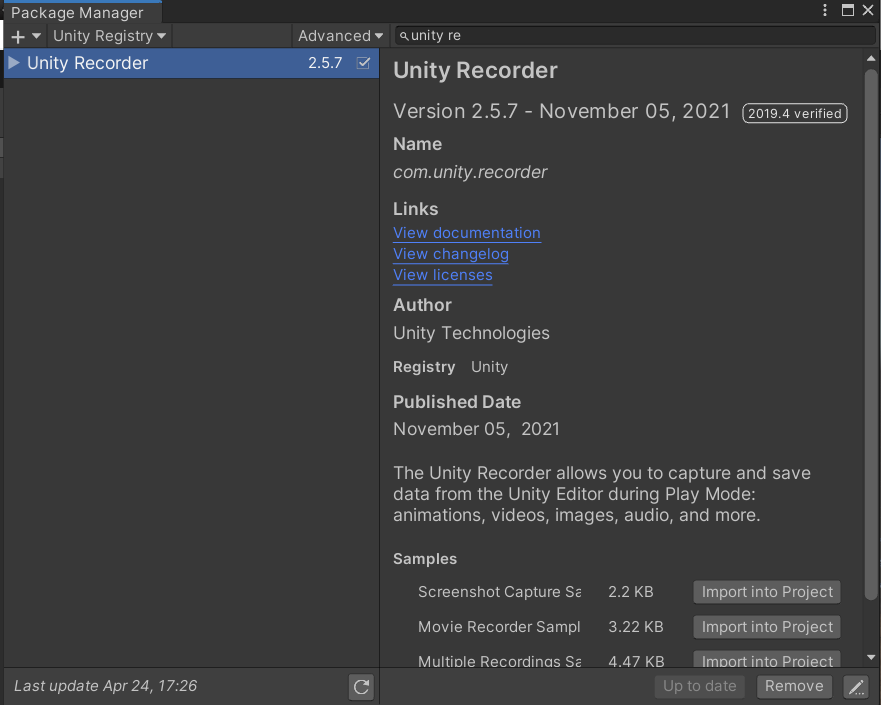Click the close window icon
This screenshot has height=705, width=881.
point(868,10)
